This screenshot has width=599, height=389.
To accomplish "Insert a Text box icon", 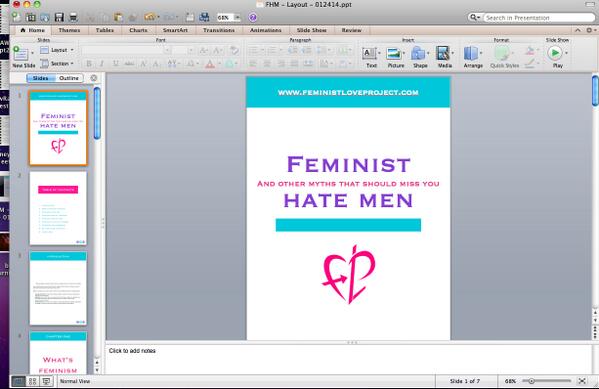I will [x=369, y=53].
